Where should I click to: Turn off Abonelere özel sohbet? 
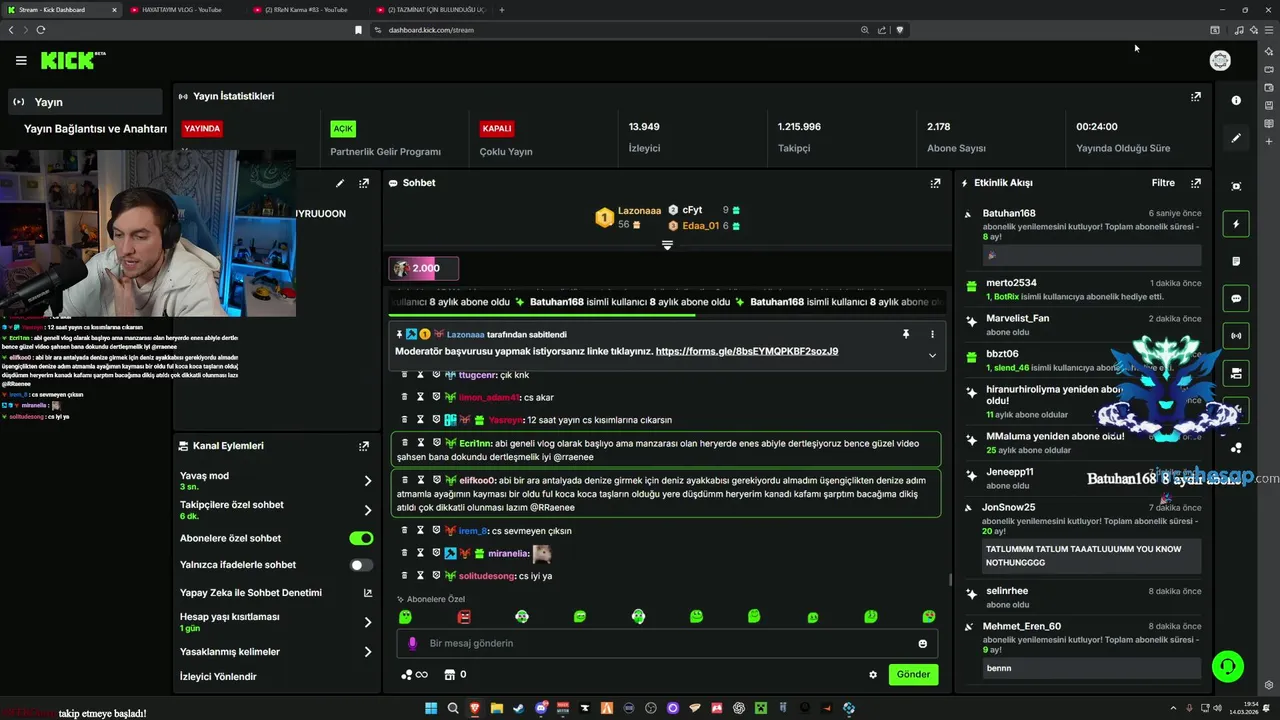361,538
